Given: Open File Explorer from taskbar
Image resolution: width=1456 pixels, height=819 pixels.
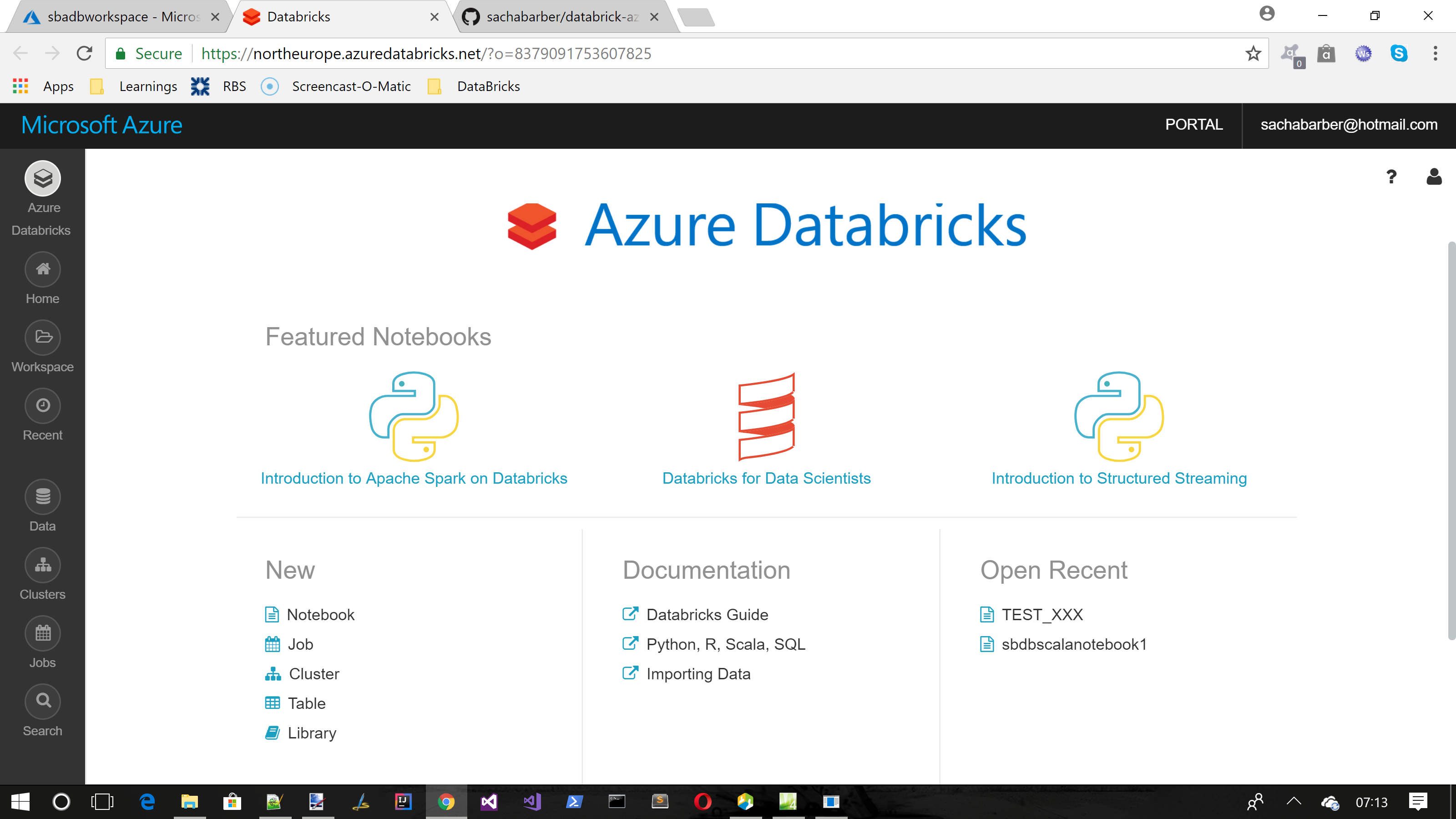Looking at the screenshot, I should coord(189,801).
